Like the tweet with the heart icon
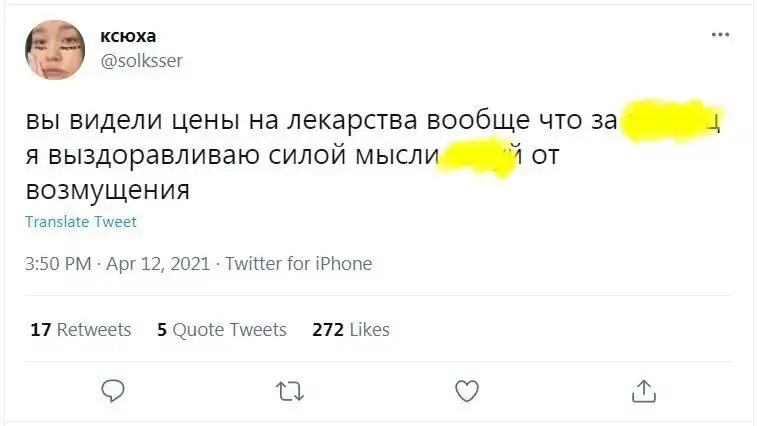Screen dimensions: 757x426 [467, 390]
